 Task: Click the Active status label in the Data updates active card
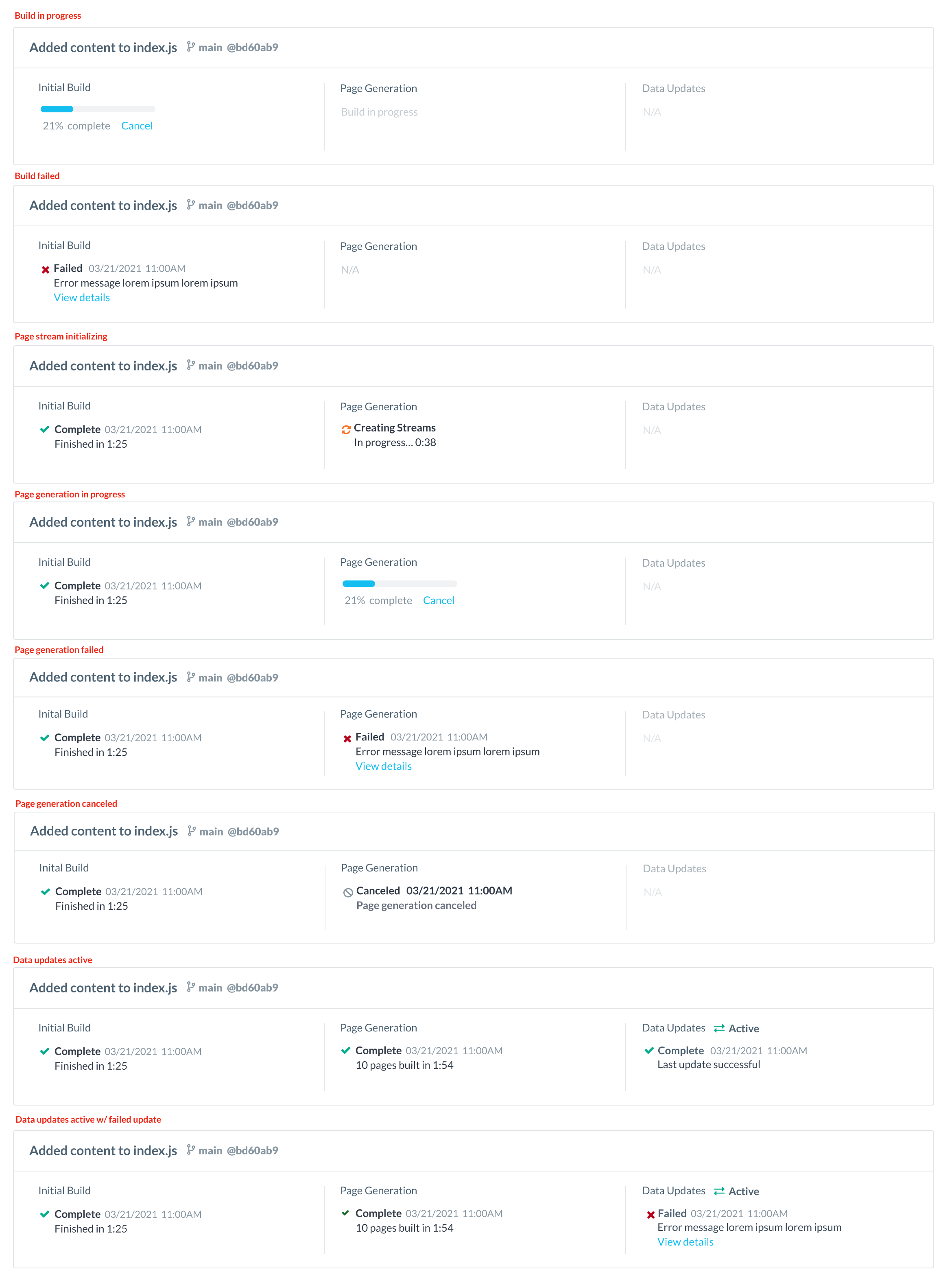(743, 1028)
